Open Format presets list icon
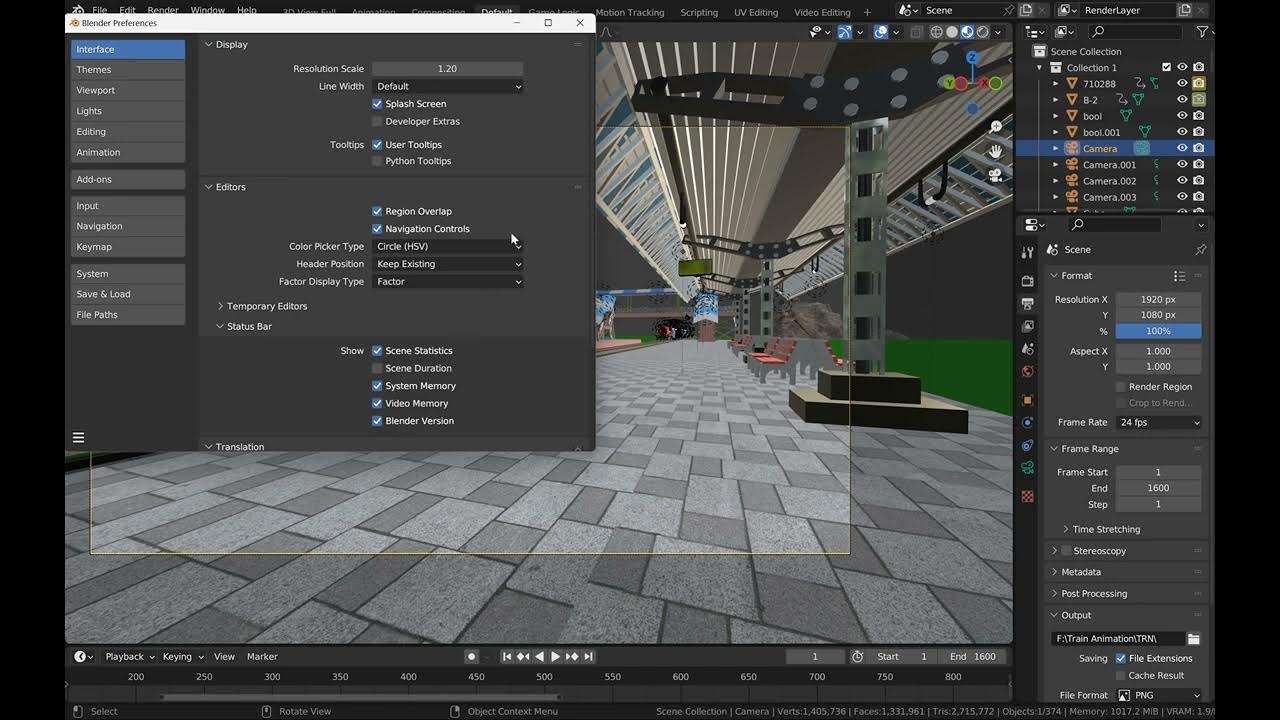The height and width of the screenshot is (720, 1280). 1179,276
